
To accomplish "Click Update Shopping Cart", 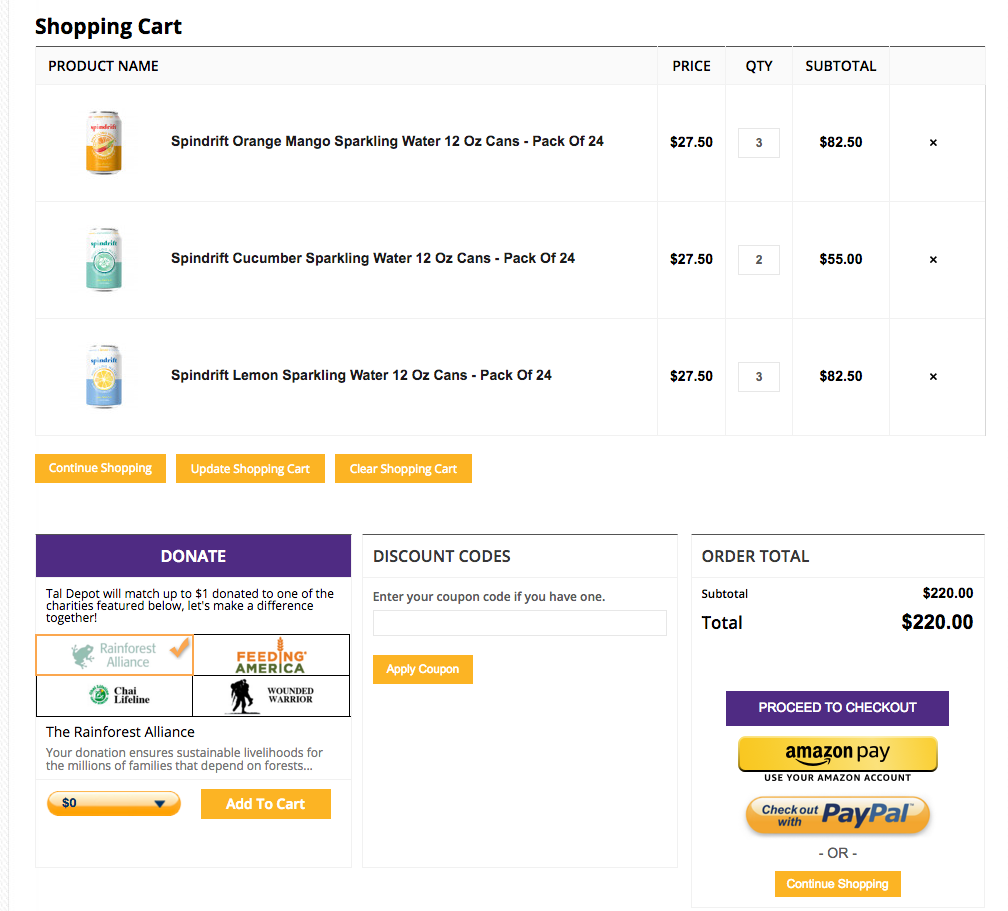I will 250,469.
